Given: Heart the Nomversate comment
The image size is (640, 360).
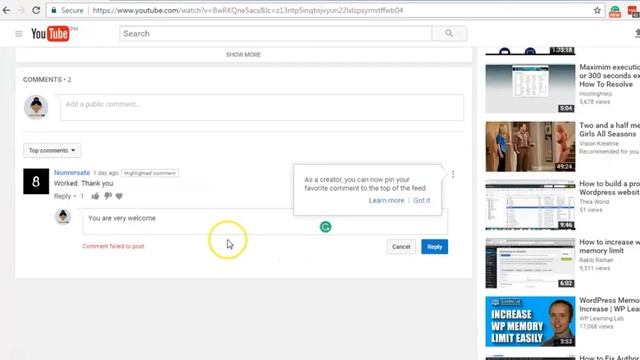Looking at the screenshot, I should (119, 196).
